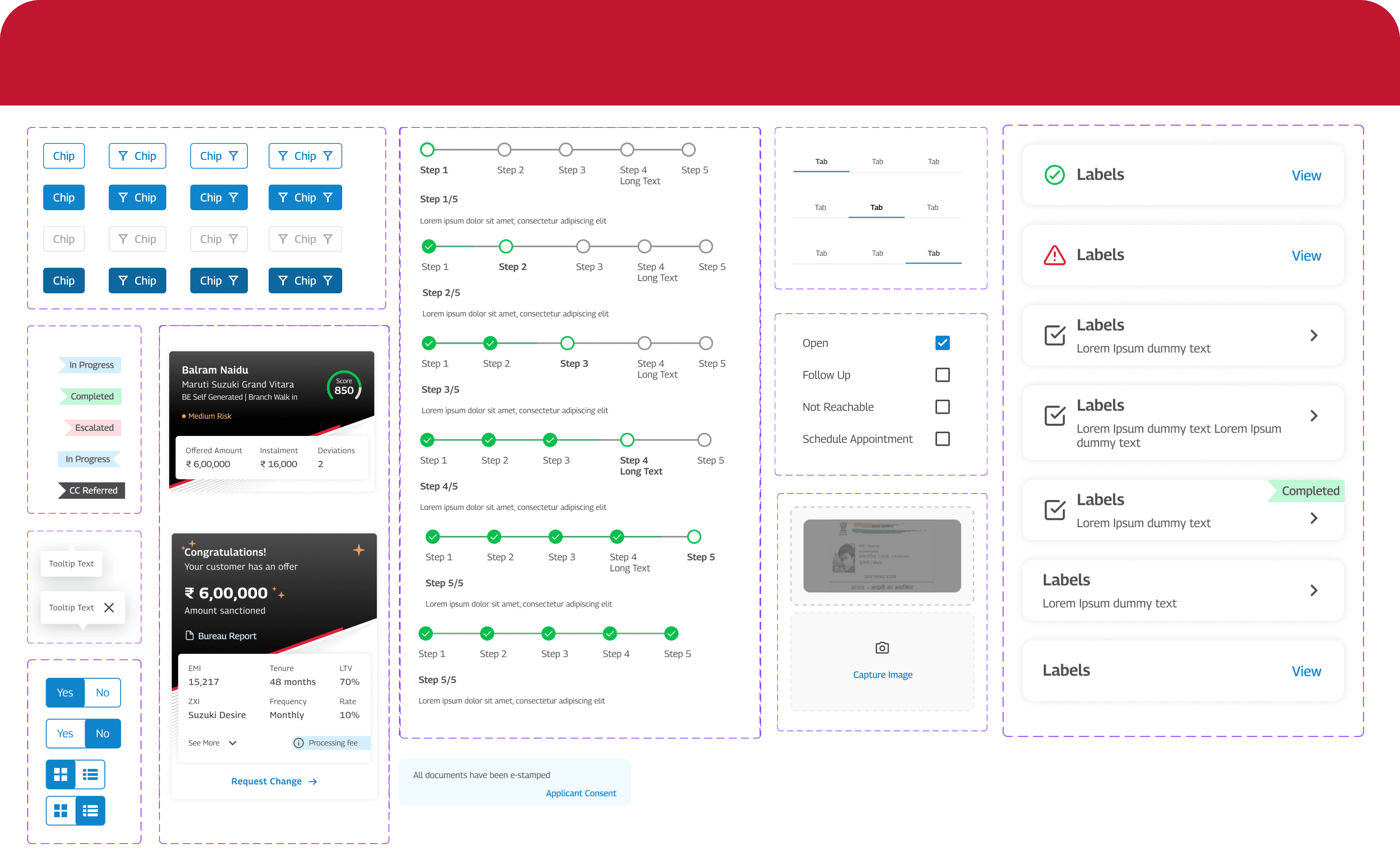
Task: Expand the icon-less Labels card chevron
Action: [1314, 590]
